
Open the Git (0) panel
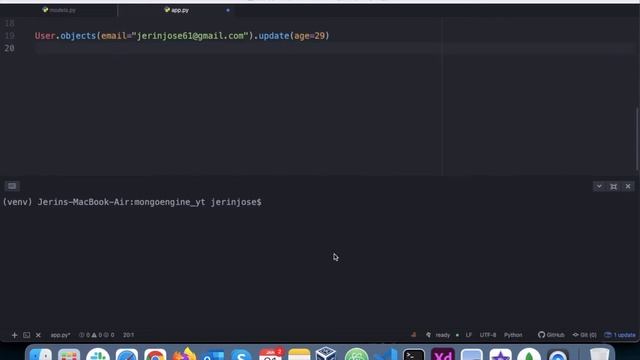pyautogui.click(x=584, y=335)
